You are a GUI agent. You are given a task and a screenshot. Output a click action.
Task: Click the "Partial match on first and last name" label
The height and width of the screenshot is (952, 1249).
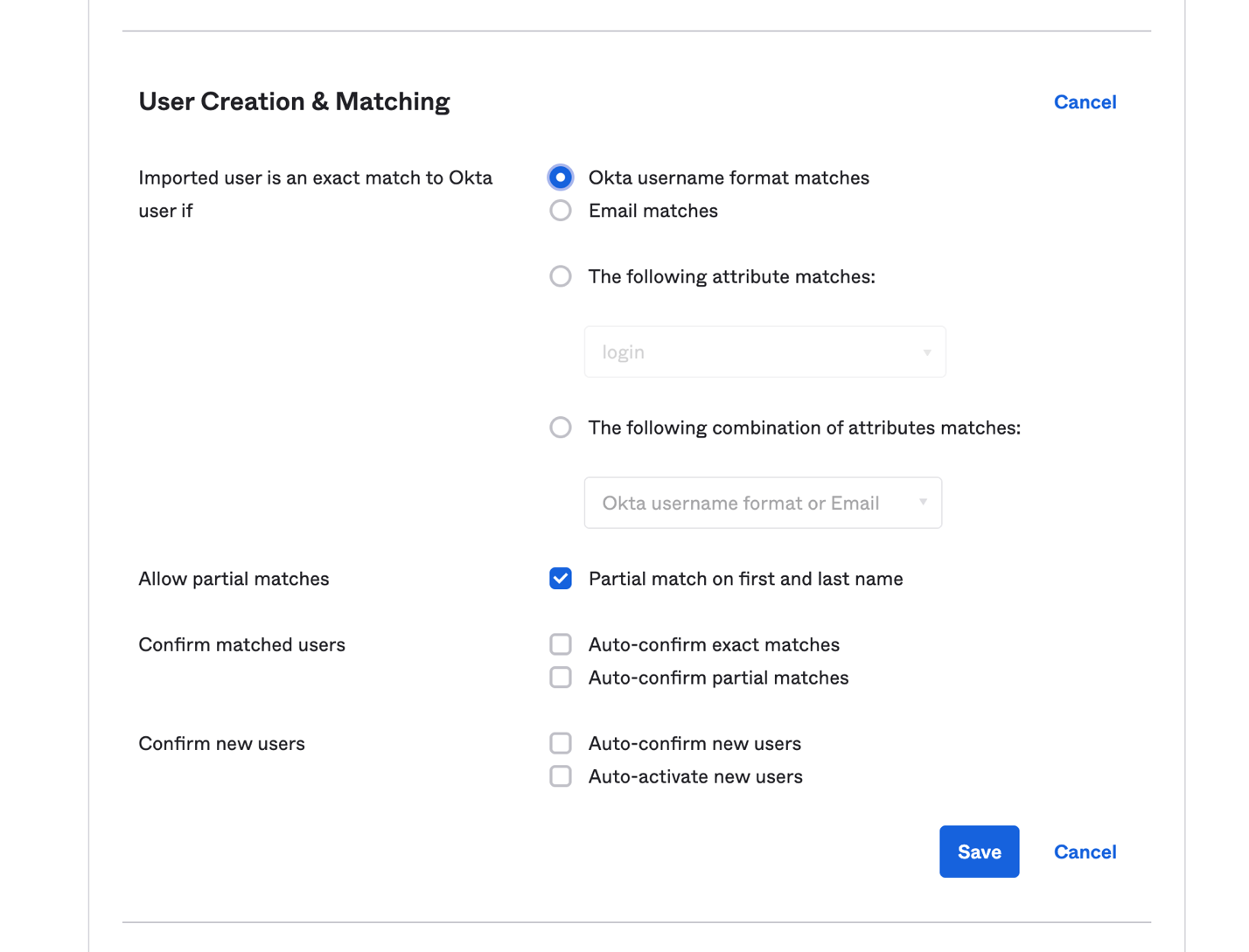tap(745, 578)
